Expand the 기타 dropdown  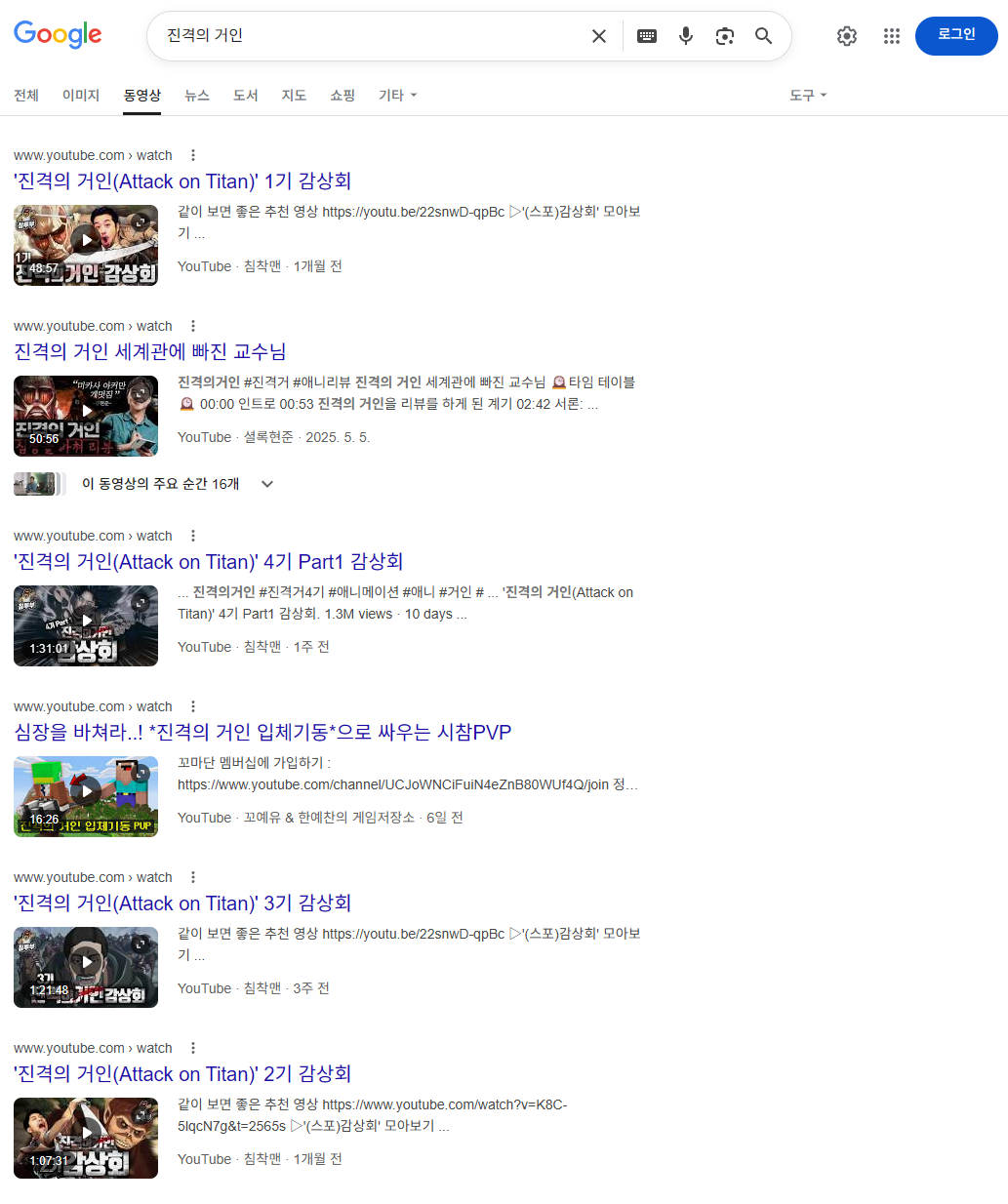click(x=398, y=96)
